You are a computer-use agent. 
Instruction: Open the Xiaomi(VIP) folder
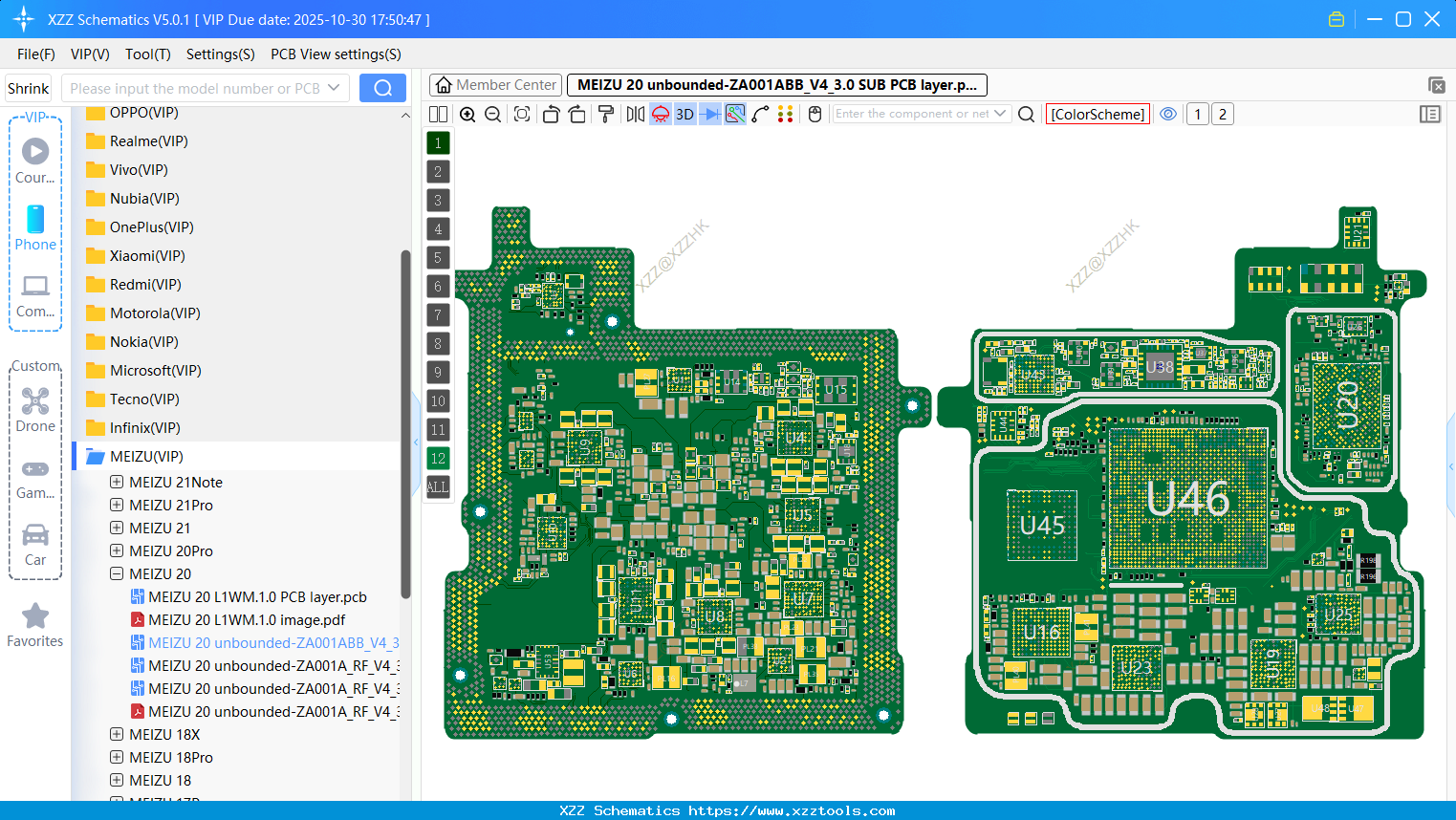pos(147,256)
